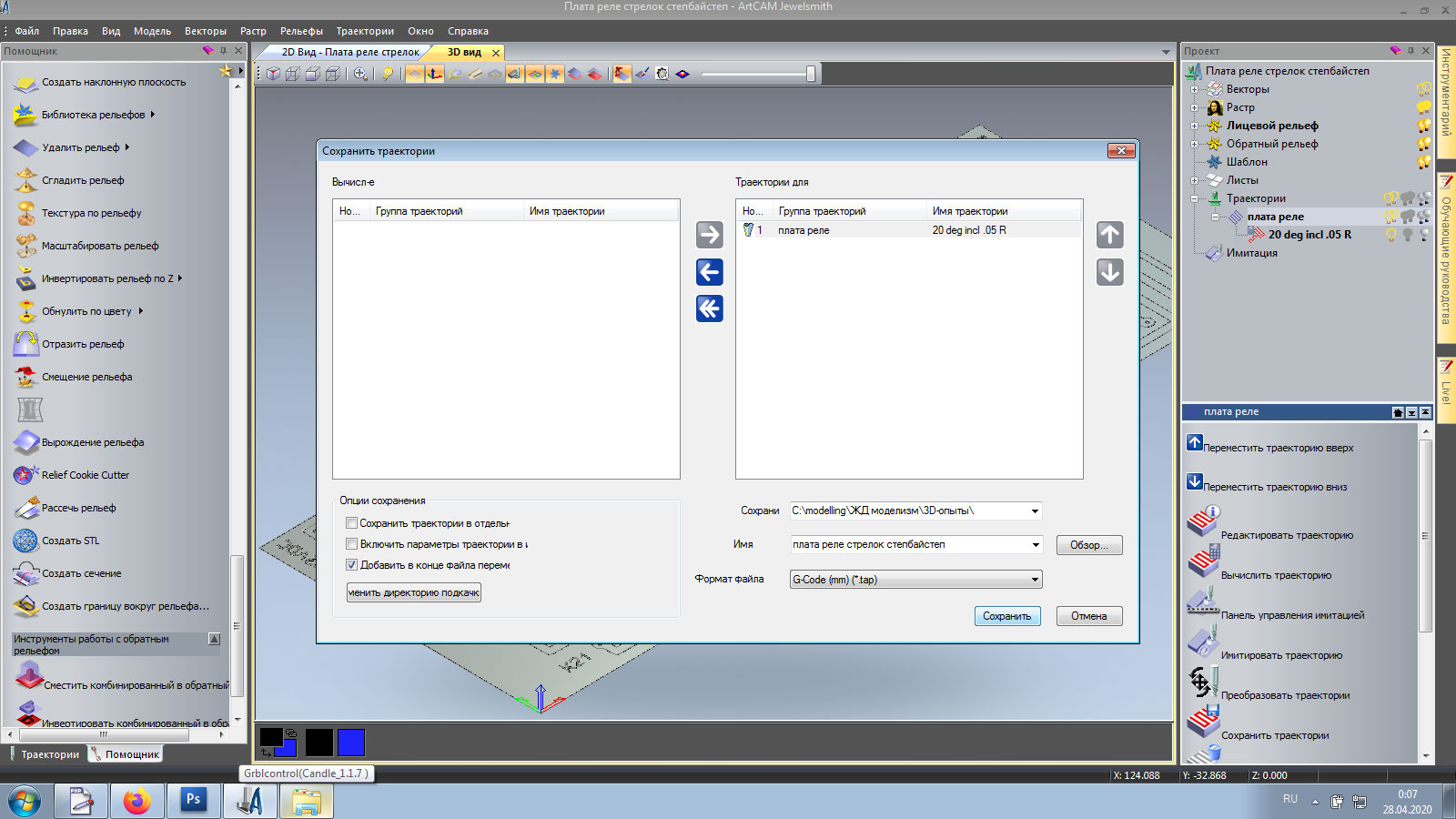The height and width of the screenshot is (819, 1456).
Task: Toggle visibility bulb for Обратный рельеф
Action: click(1424, 144)
